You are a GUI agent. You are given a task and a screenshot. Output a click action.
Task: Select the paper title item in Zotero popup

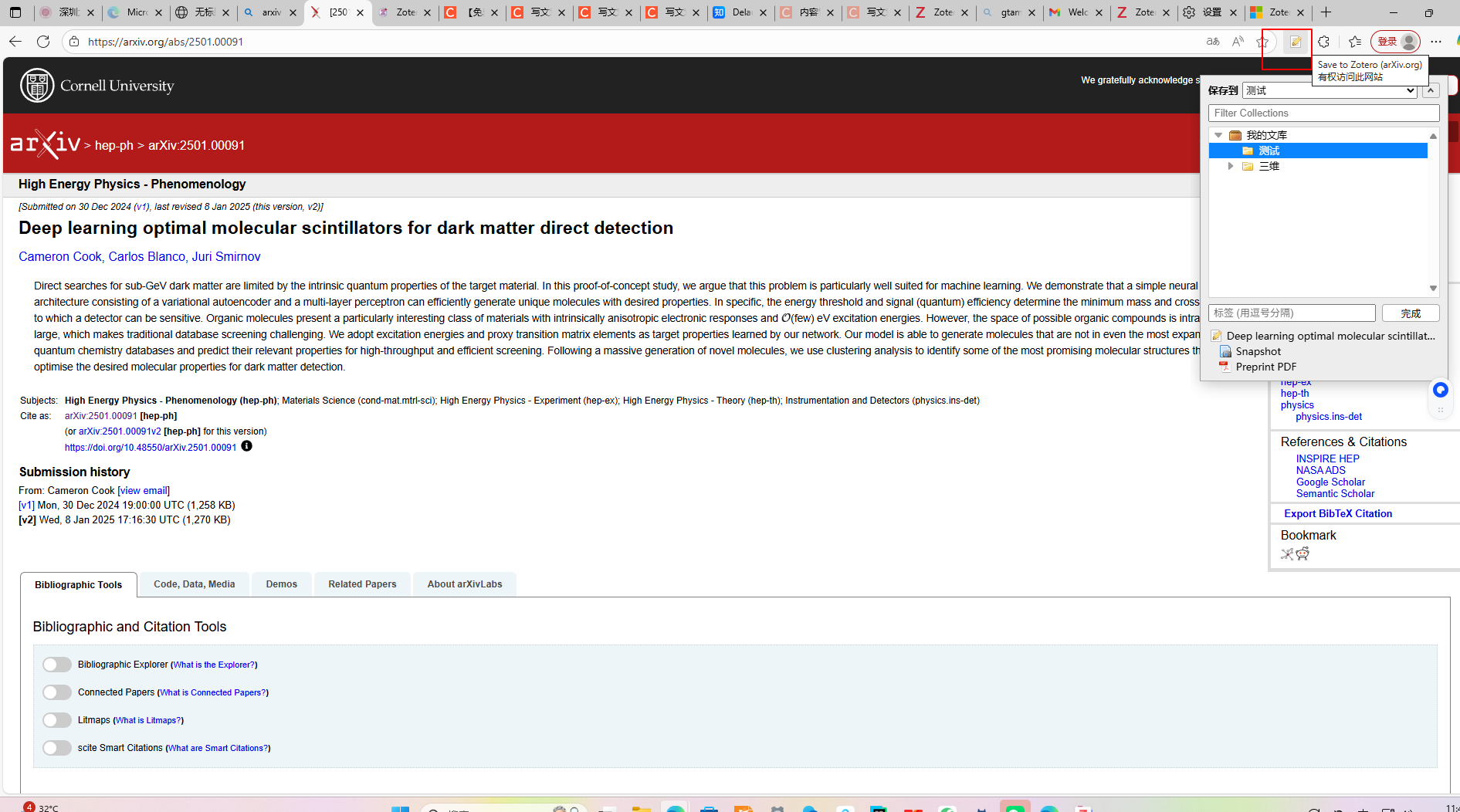[1324, 336]
